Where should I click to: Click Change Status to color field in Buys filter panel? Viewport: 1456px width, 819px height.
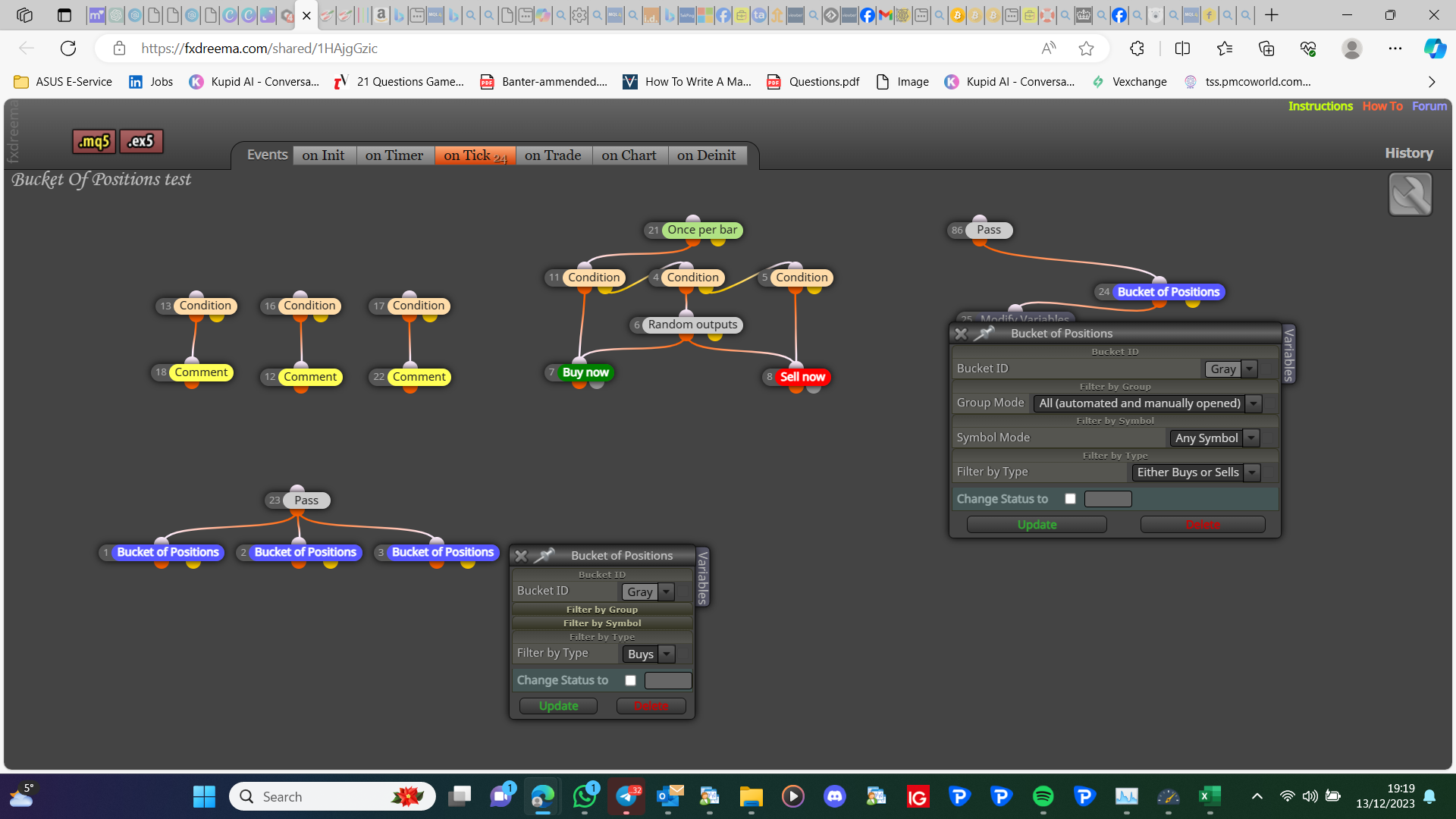coord(668,680)
